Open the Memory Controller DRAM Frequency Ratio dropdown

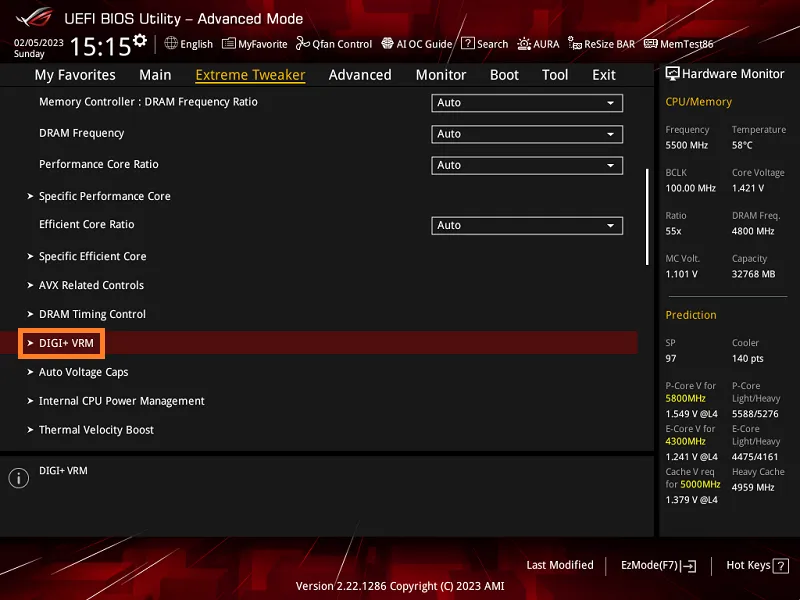[x=526, y=102]
